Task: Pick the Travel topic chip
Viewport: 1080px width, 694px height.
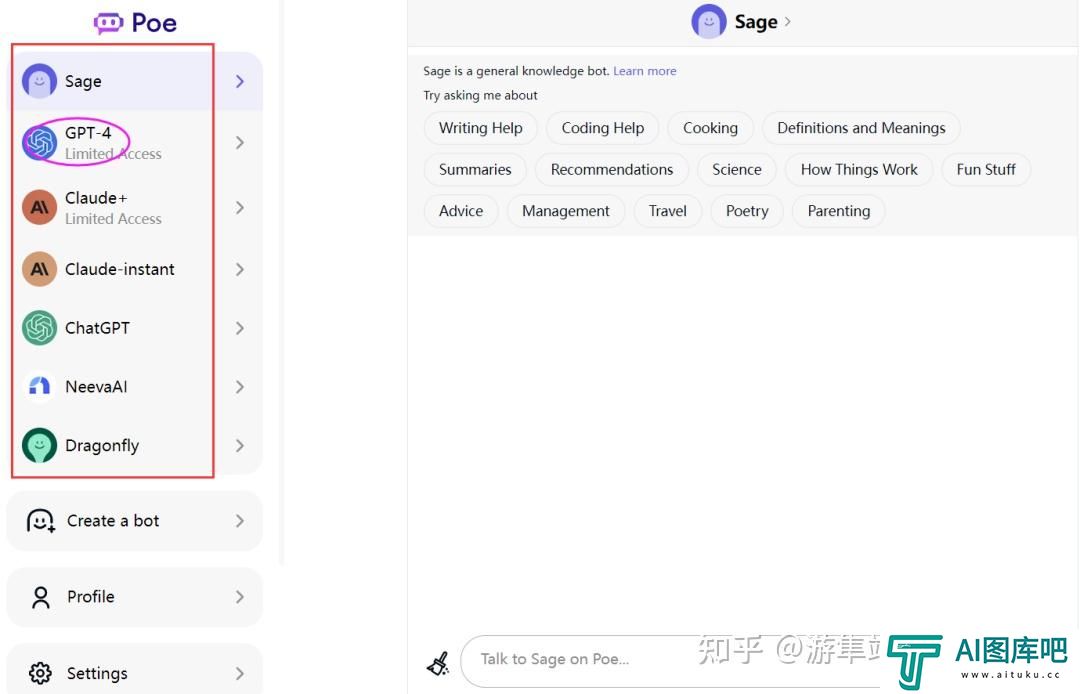Action: [x=667, y=211]
